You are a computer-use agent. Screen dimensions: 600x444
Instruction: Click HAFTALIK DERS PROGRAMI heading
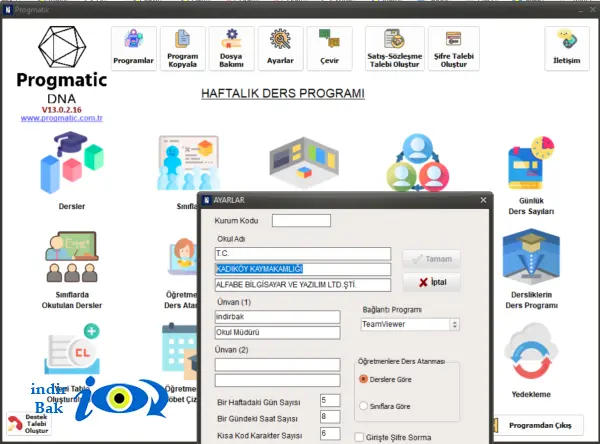coord(283,93)
